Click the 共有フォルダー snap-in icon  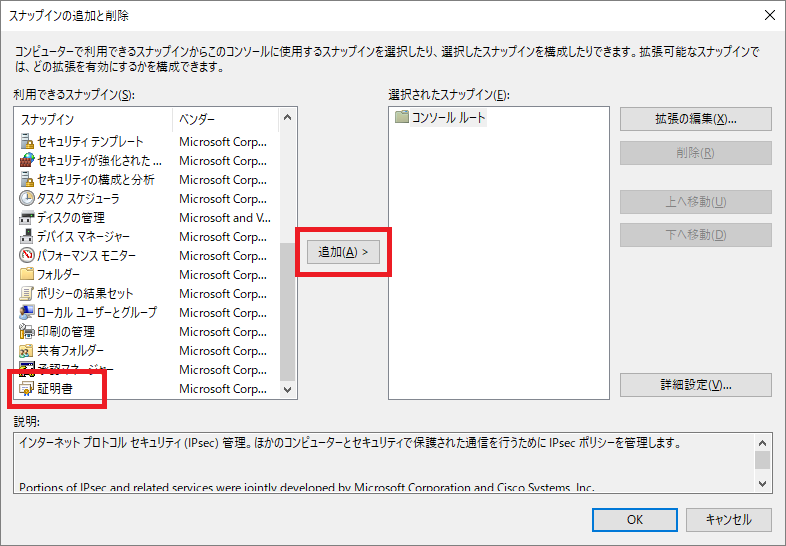(27, 351)
